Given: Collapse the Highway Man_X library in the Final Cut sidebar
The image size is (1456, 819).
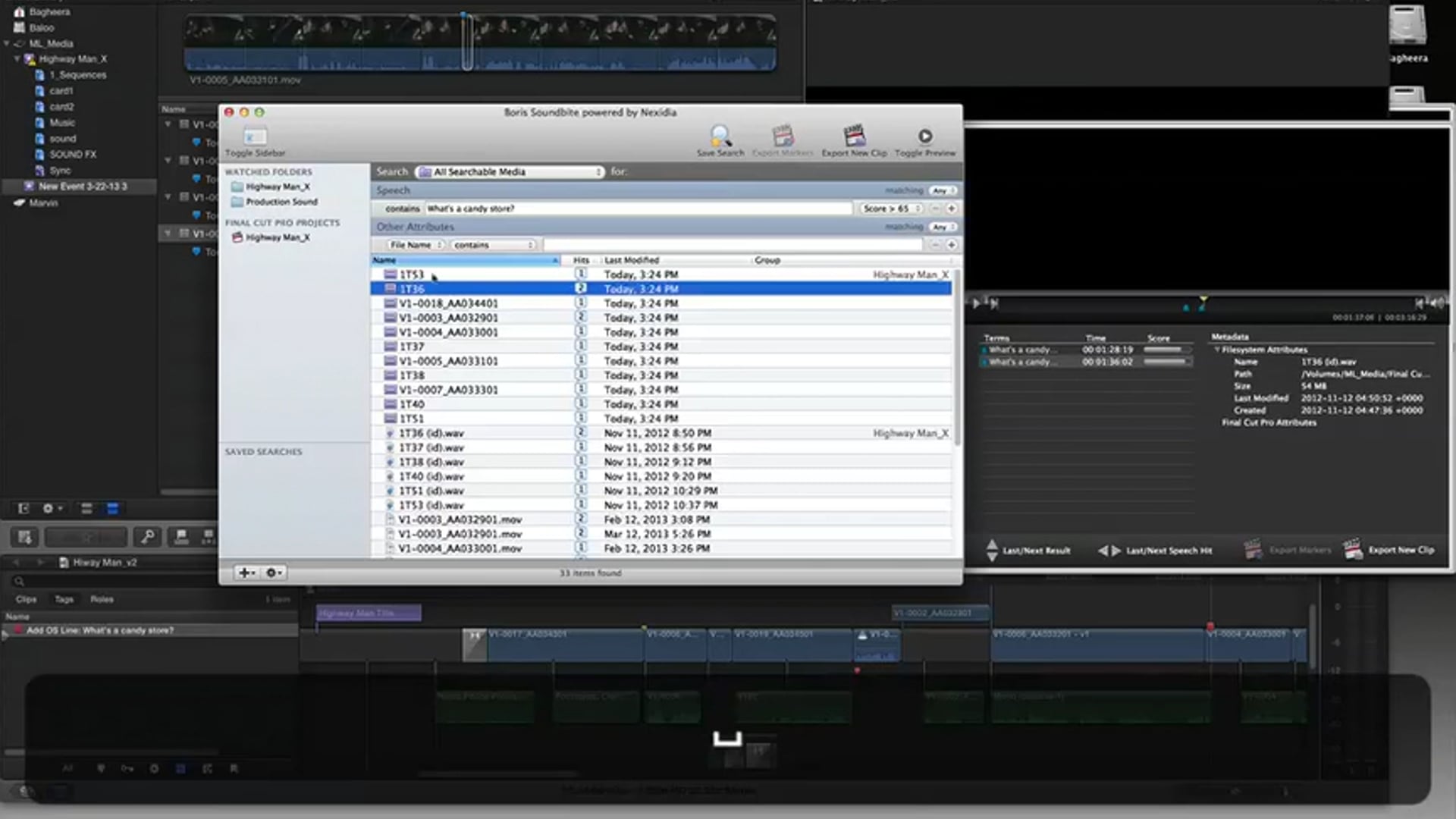Looking at the screenshot, I should click(17, 58).
